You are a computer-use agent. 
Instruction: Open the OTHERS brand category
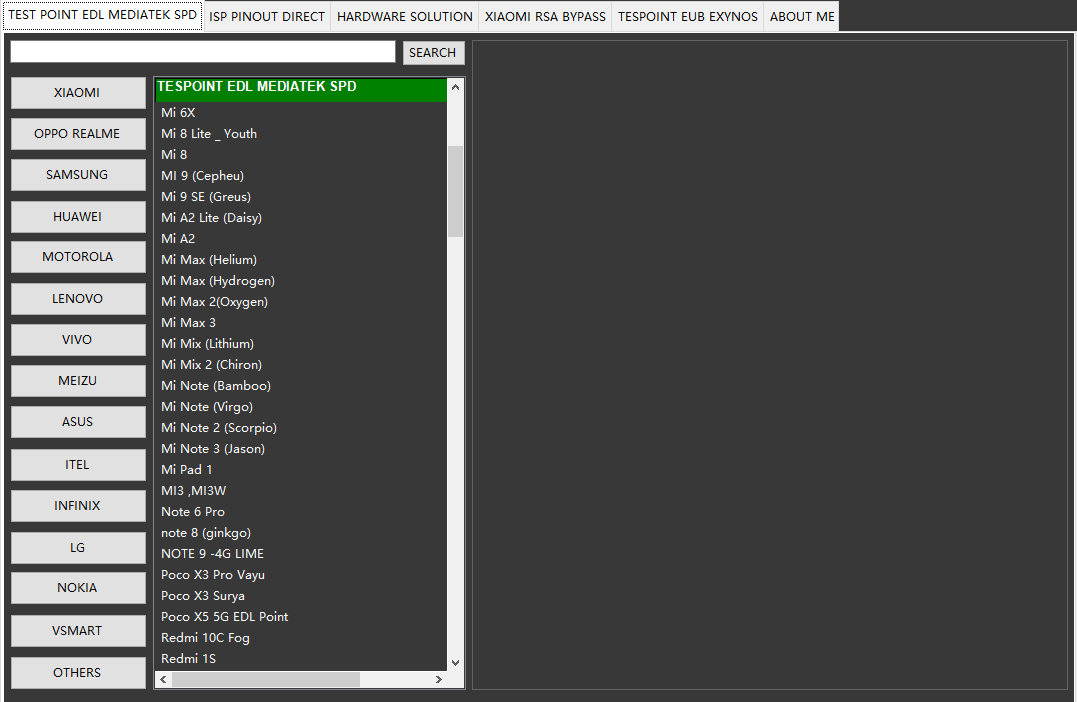77,673
